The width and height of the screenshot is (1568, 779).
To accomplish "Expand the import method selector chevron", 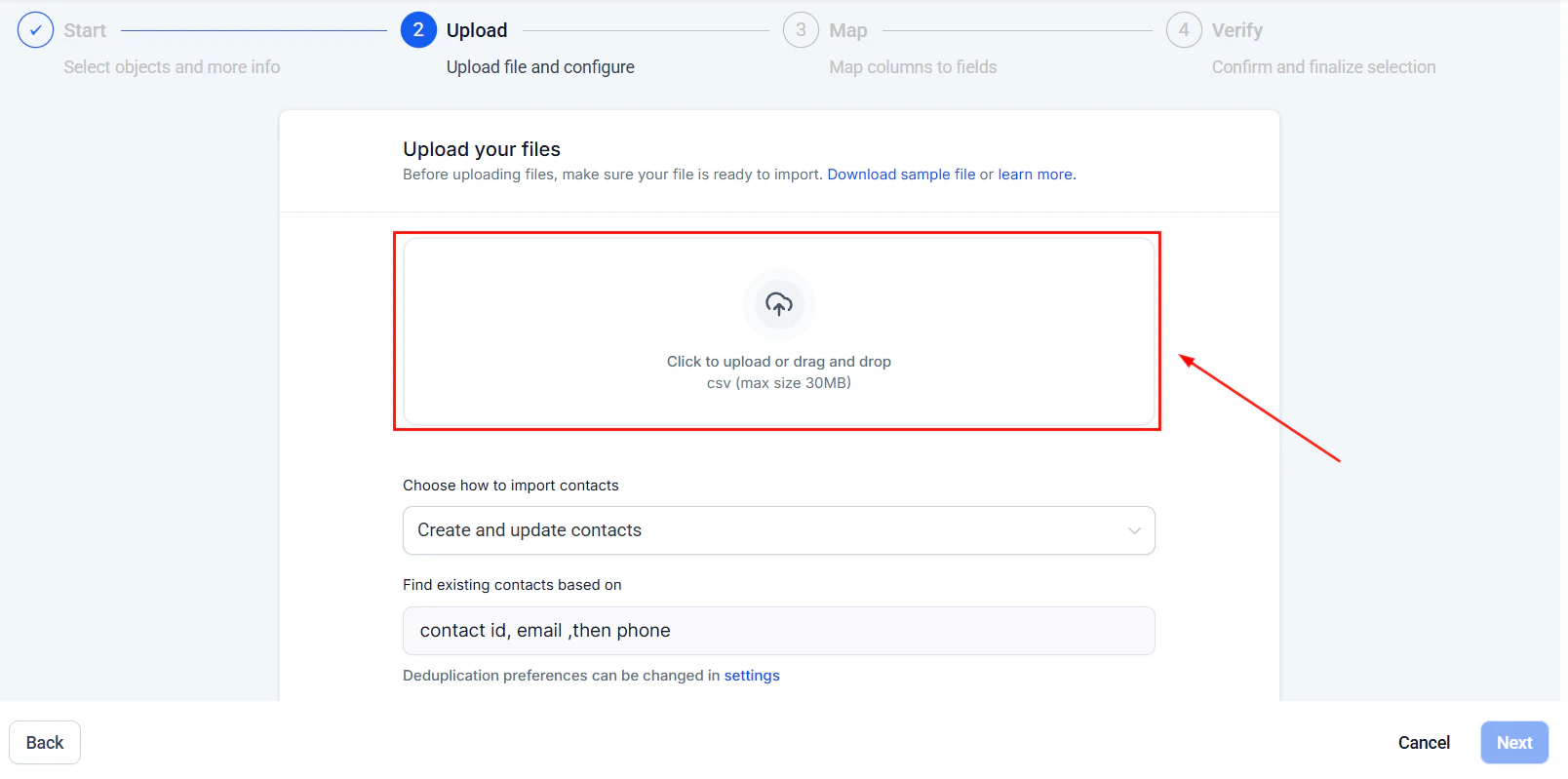I will pos(1134,530).
